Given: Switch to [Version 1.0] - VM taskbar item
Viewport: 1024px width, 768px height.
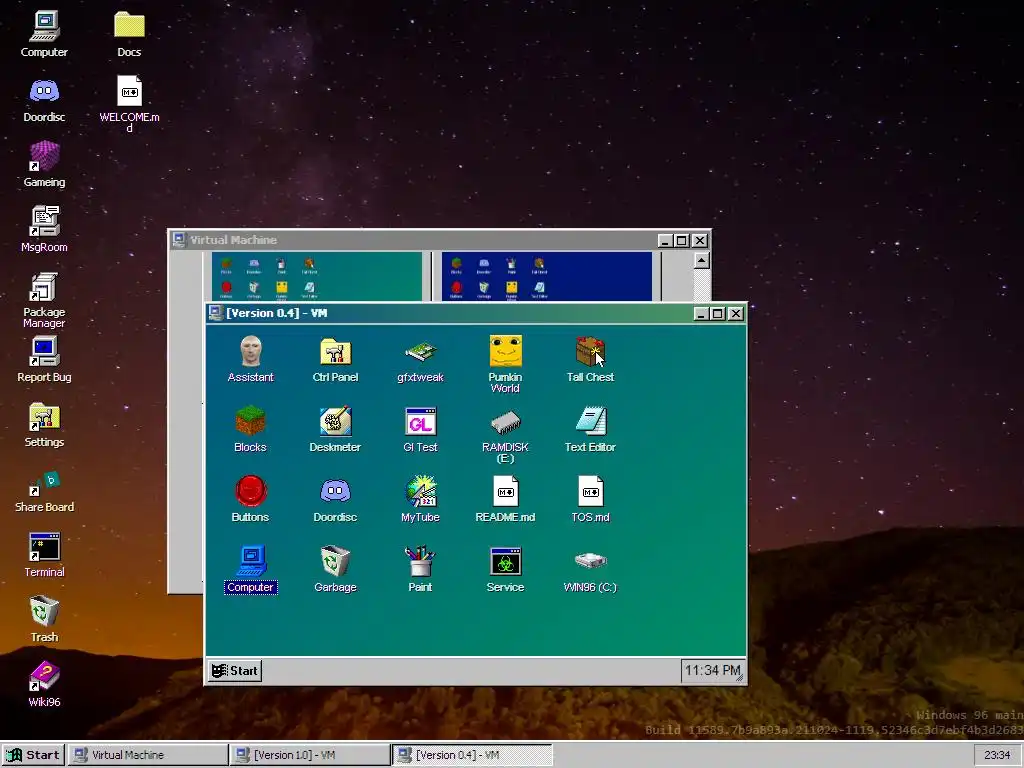Looking at the screenshot, I should 310,755.
